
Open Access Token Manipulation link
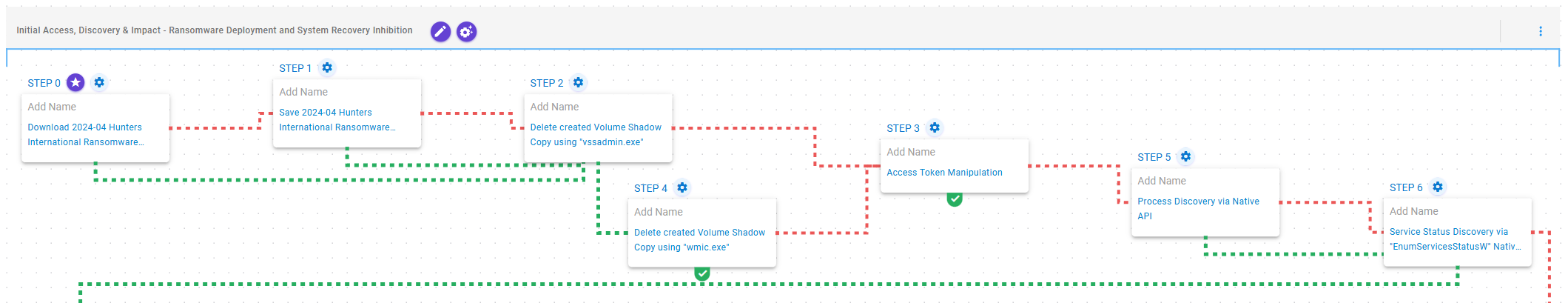[x=944, y=173]
